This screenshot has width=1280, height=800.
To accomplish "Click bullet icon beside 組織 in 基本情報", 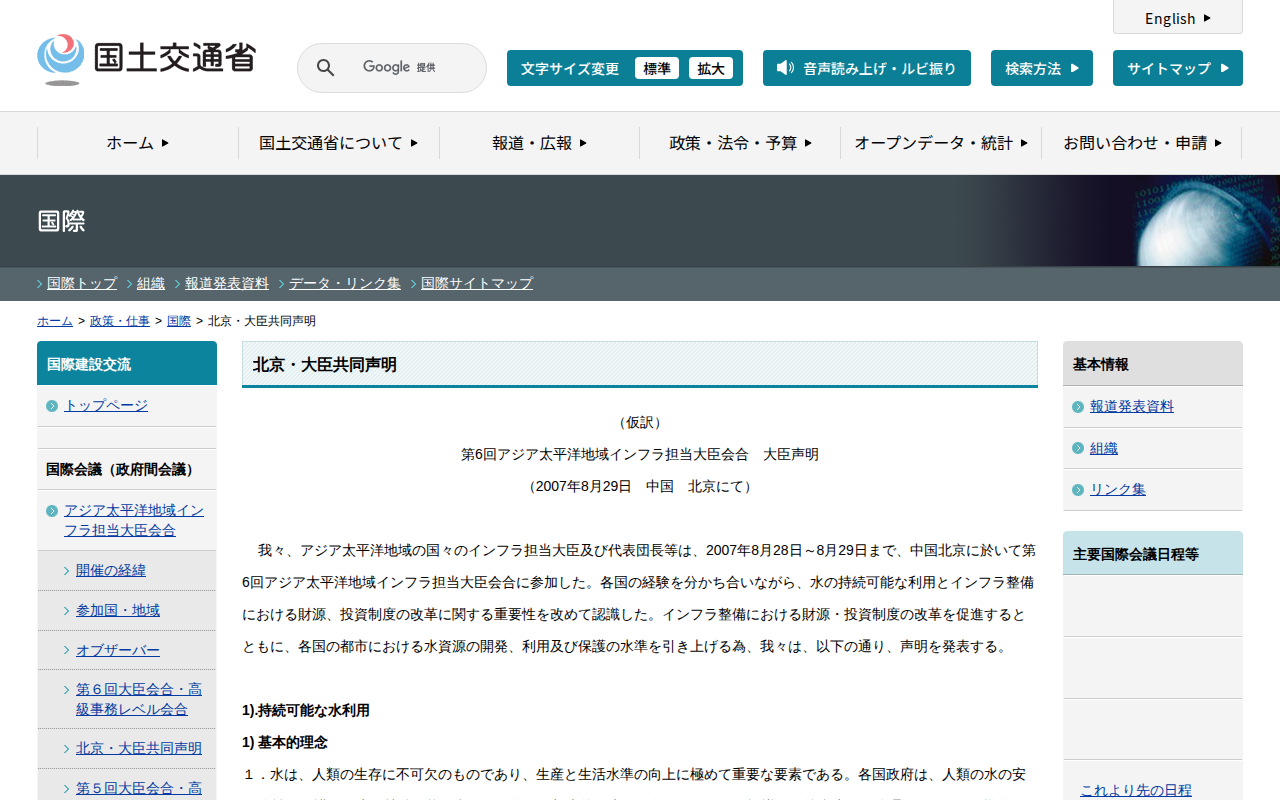I will [x=1078, y=449].
